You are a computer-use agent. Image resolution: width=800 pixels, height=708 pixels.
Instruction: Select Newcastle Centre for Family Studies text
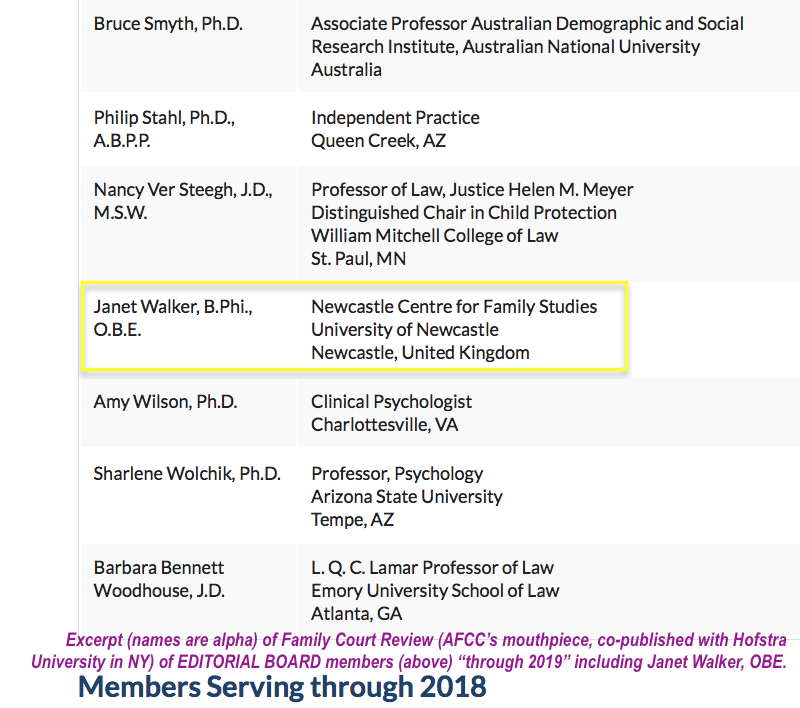pyautogui.click(x=454, y=307)
